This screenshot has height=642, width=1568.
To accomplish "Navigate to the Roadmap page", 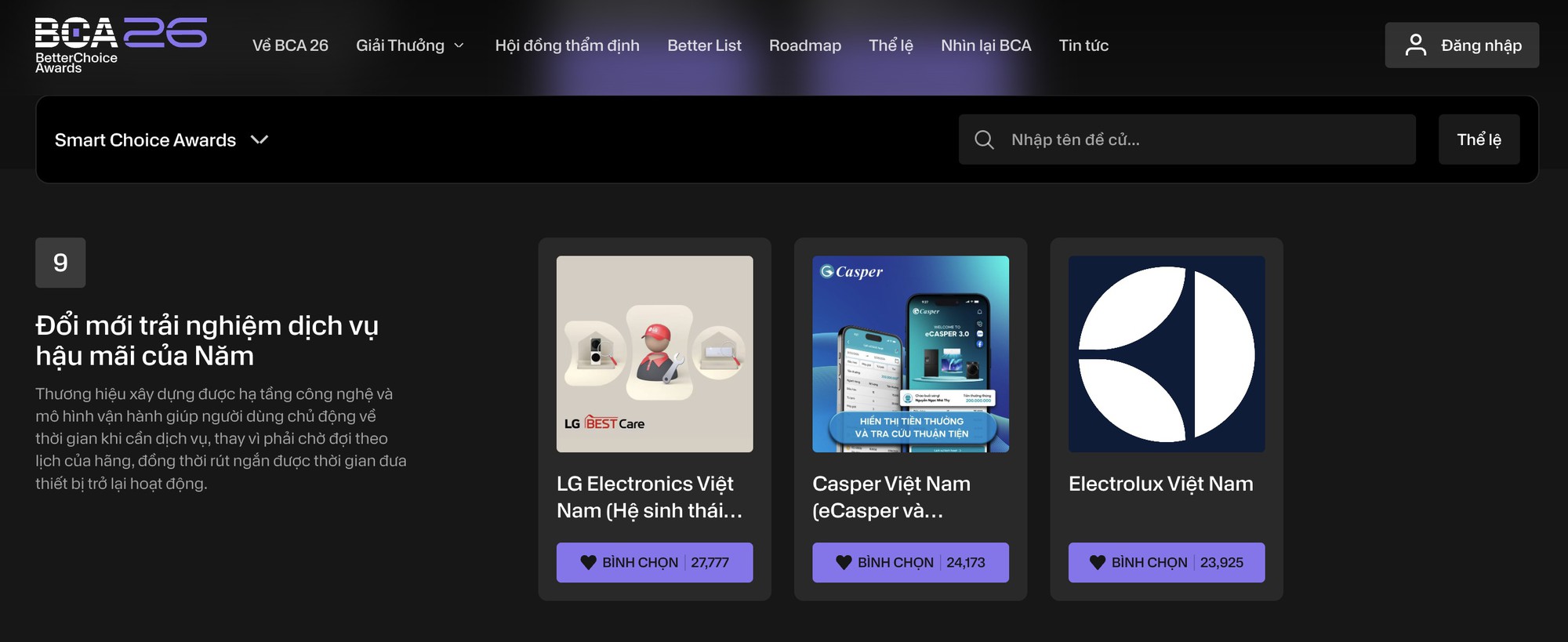I will click(805, 45).
